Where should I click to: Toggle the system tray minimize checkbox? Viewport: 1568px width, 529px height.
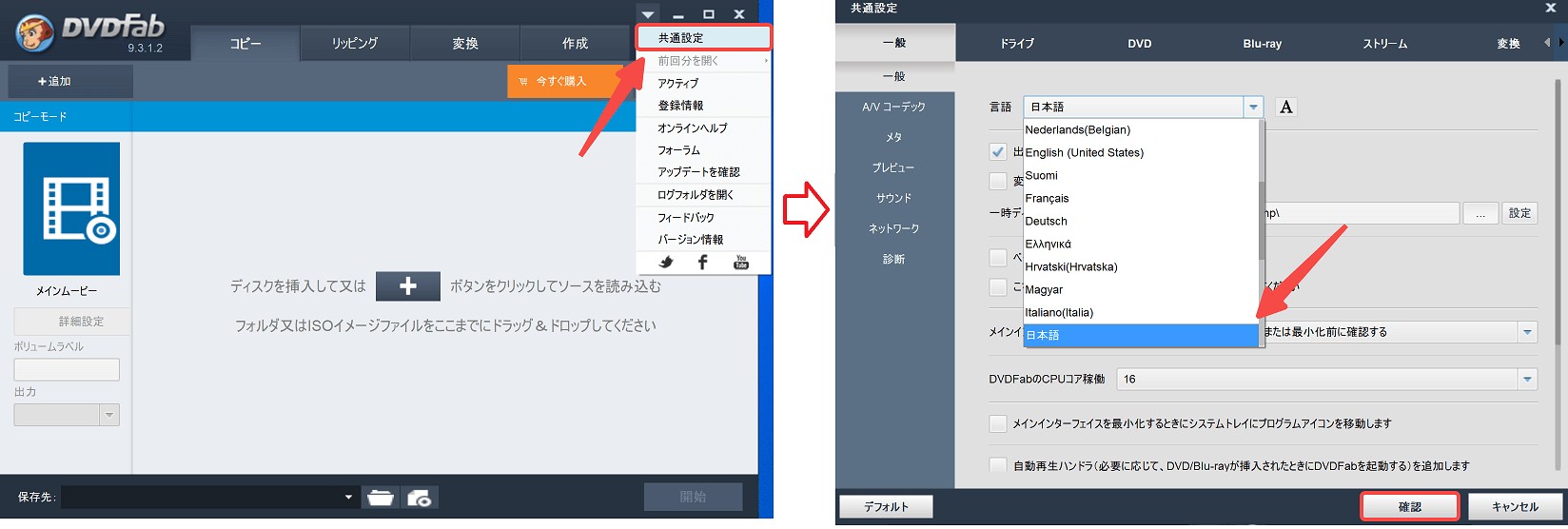998,423
